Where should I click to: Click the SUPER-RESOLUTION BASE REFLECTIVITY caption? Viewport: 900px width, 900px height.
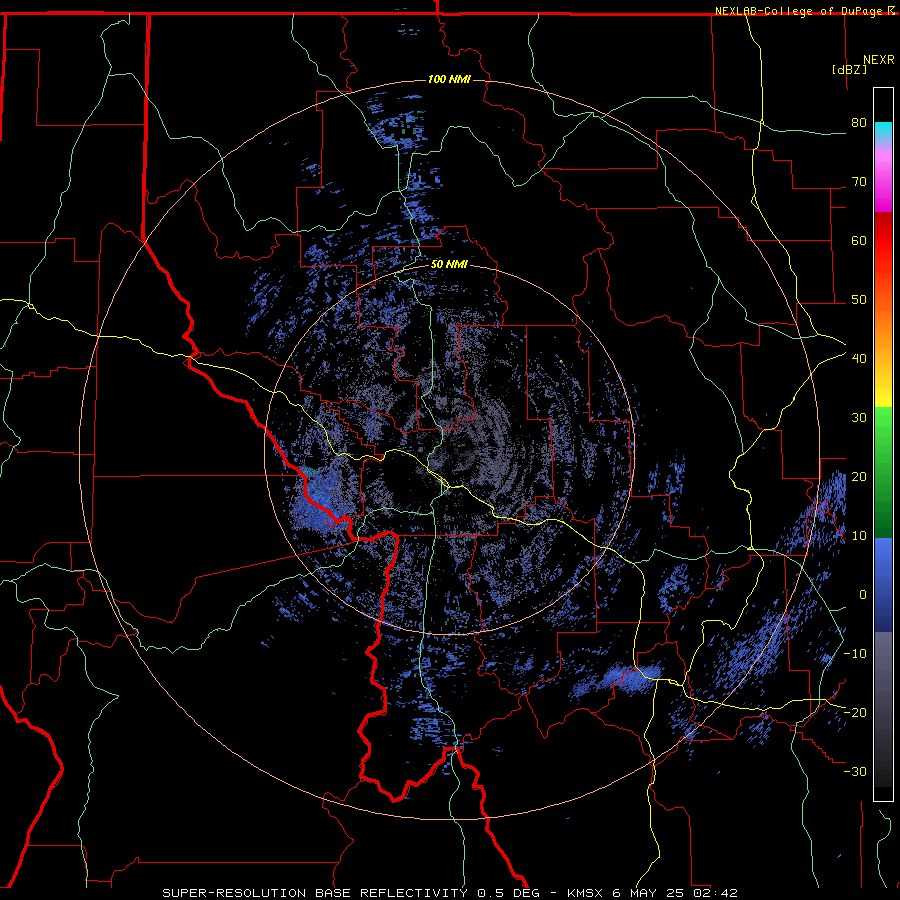tap(313, 893)
